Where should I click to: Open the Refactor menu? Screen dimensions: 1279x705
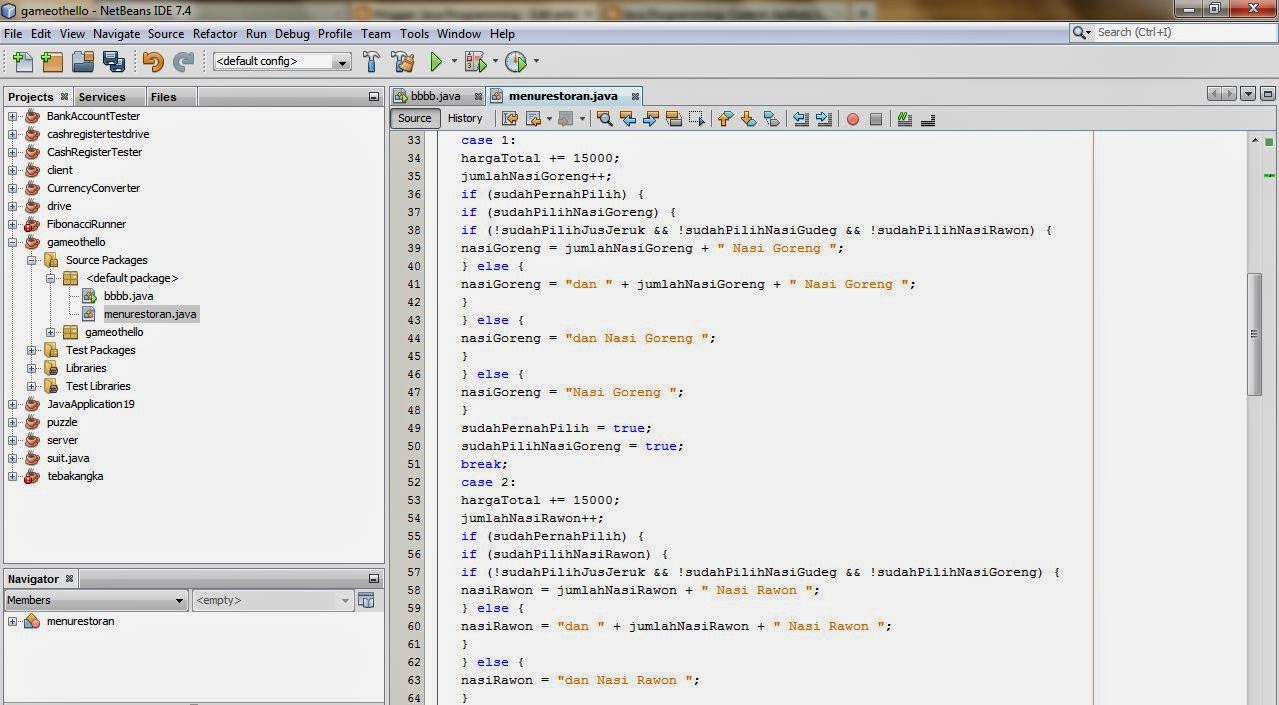tap(215, 33)
